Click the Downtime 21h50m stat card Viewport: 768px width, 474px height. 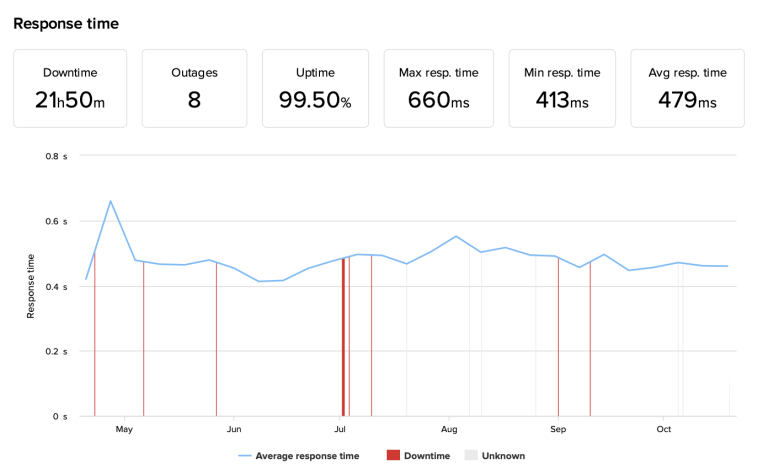(x=70, y=88)
